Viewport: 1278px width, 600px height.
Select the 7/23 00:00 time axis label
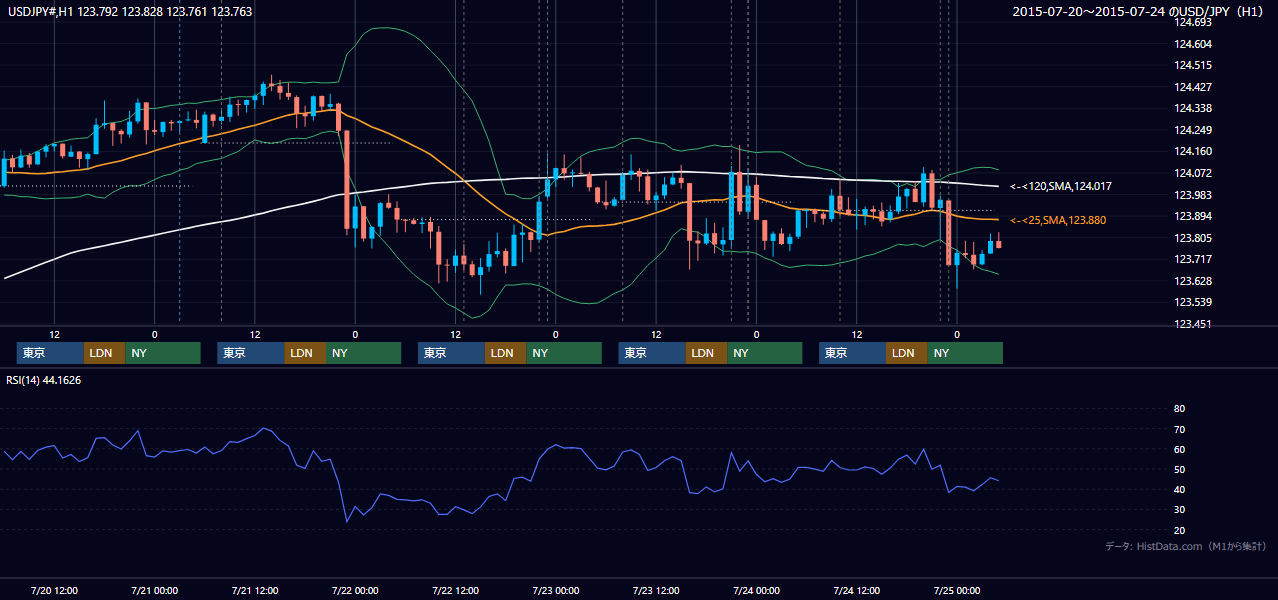[555, 590]
